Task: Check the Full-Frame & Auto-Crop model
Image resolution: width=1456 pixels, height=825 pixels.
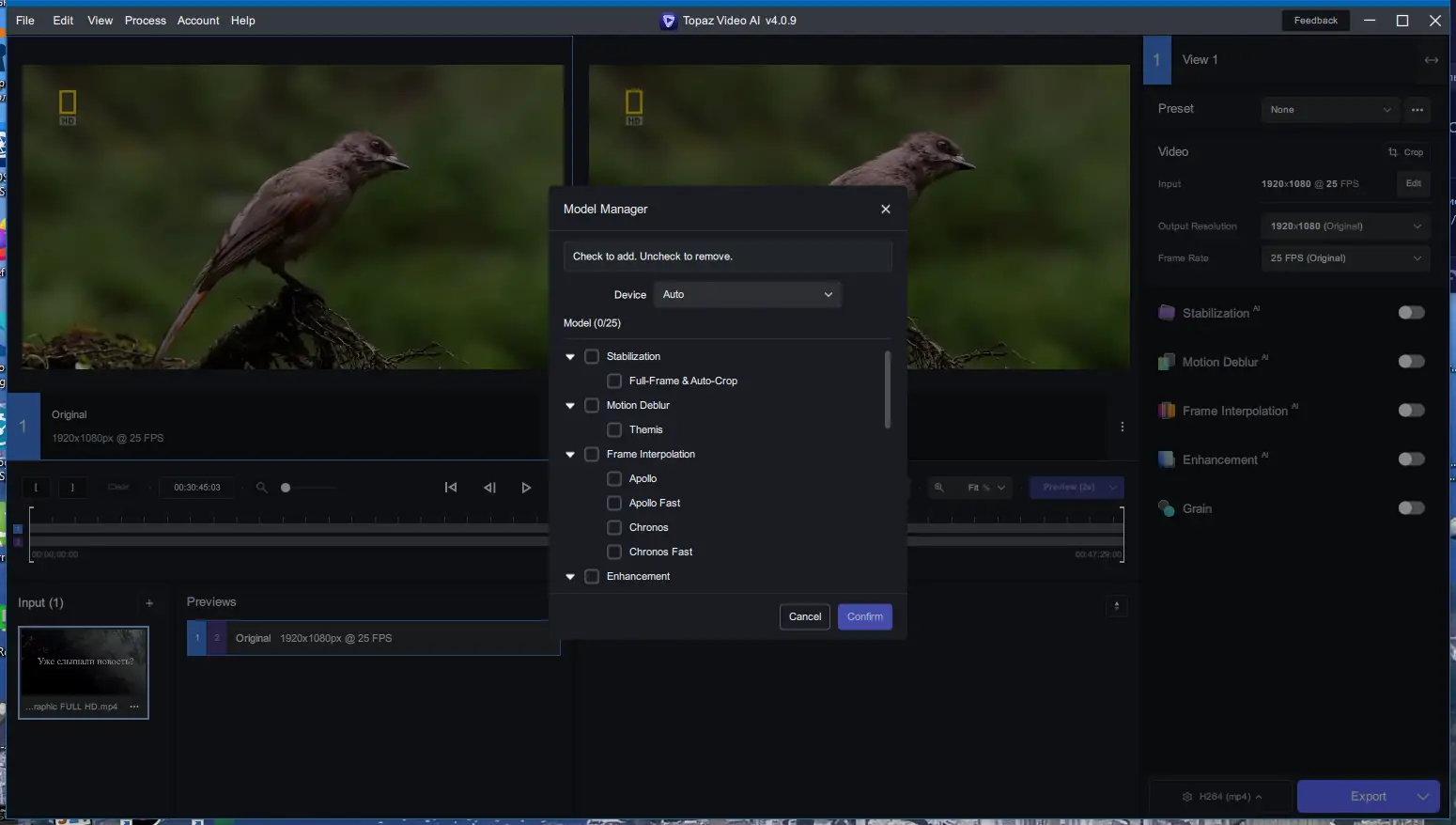Action: [x=614, y=381]
